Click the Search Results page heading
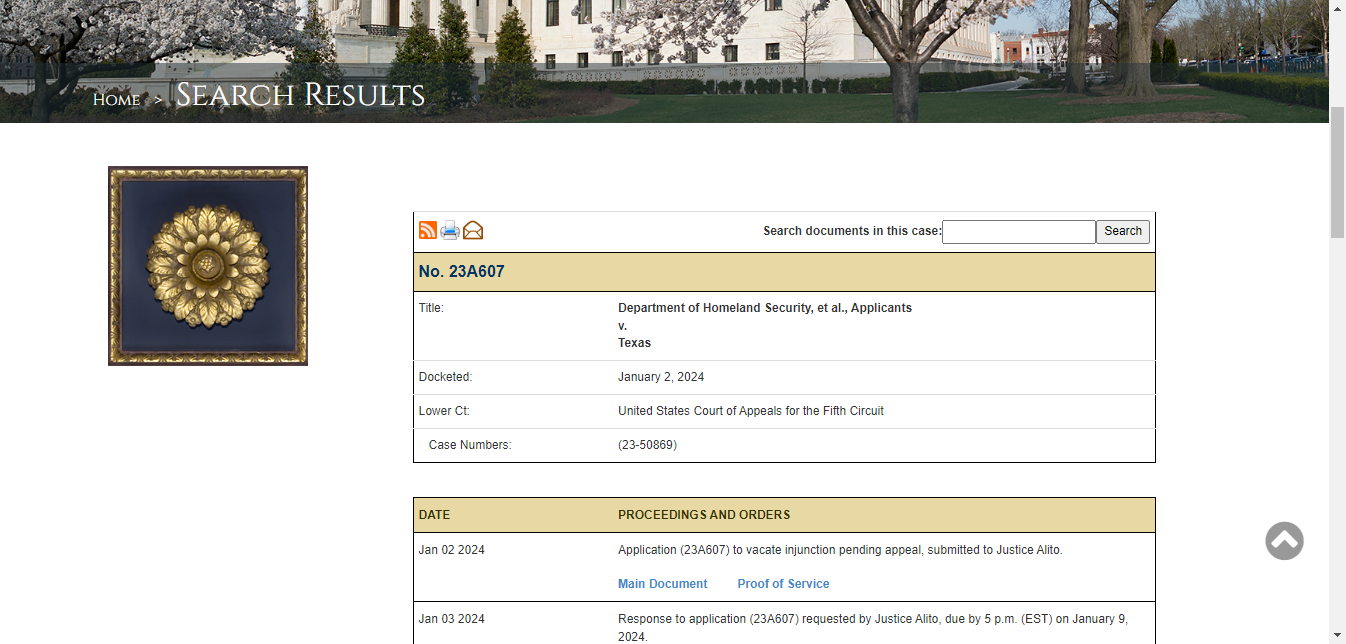This screenshot has height=644, width=1346. [300, 95]
